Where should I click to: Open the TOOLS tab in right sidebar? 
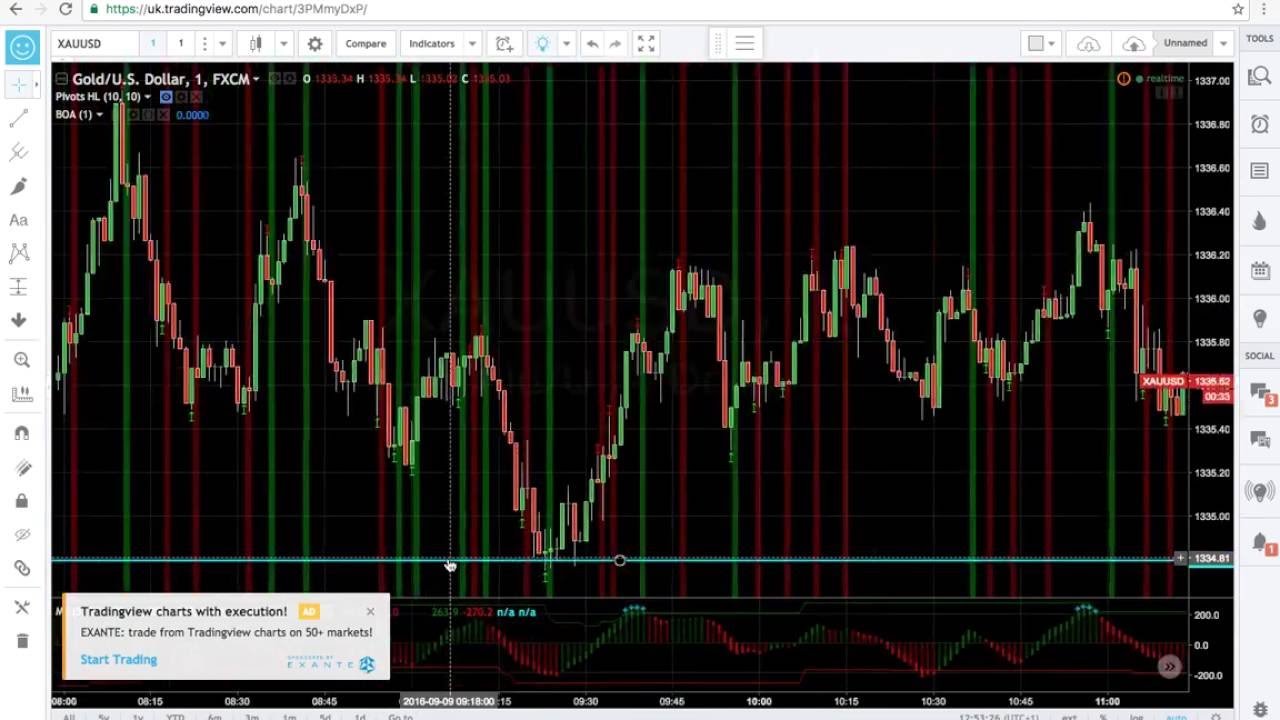click(1260, 38)
